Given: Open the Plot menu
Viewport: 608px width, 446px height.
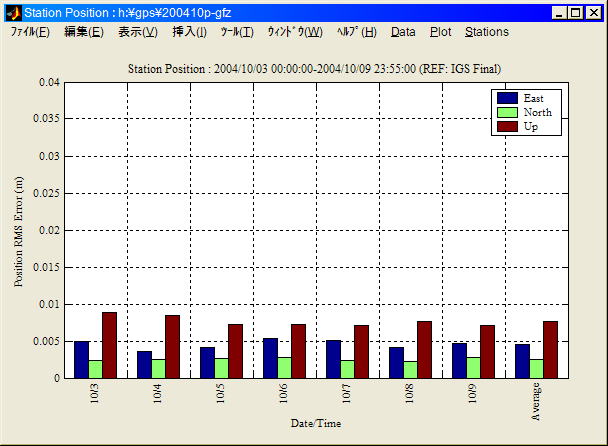Looking at the screenshot, I should tap(440, 32).
